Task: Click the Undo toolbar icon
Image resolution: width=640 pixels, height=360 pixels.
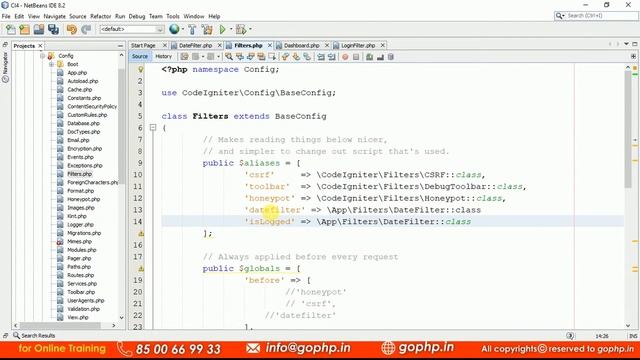Action: point(72,29)
